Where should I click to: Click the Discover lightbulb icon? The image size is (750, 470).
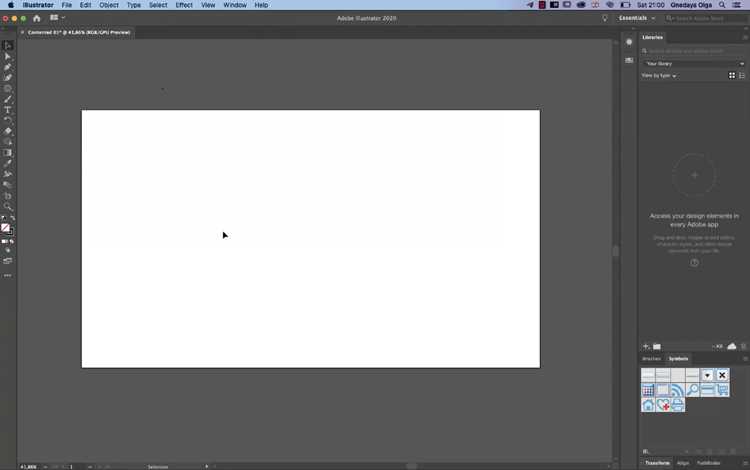605,18
